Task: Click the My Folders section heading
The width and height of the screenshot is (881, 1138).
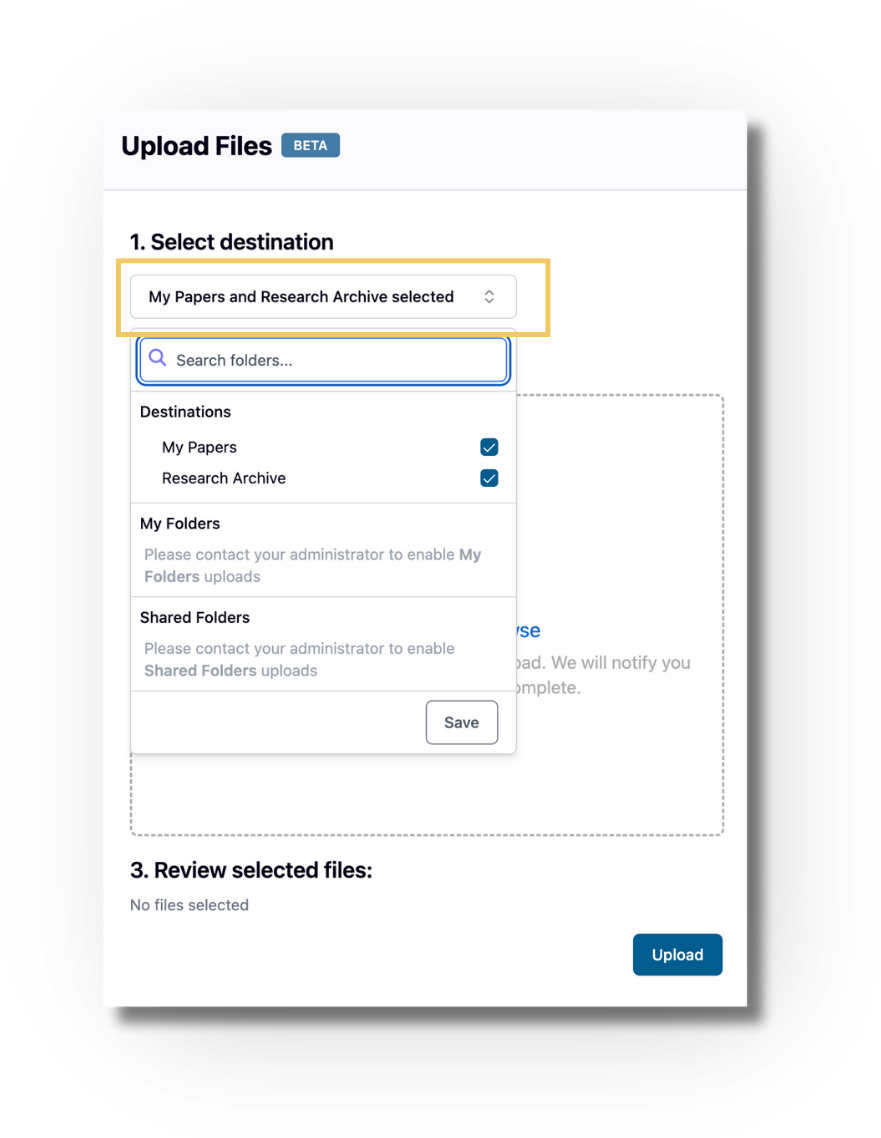Action: [x=180, y=523]
